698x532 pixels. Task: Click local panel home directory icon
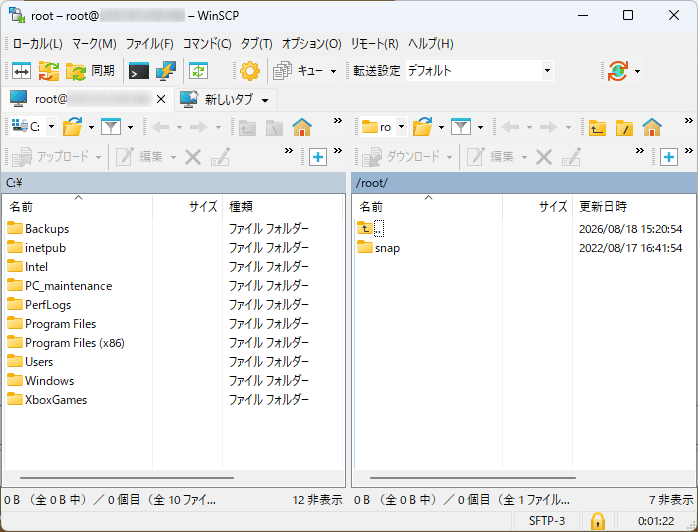pyautogui.click(x=302, y=127)
